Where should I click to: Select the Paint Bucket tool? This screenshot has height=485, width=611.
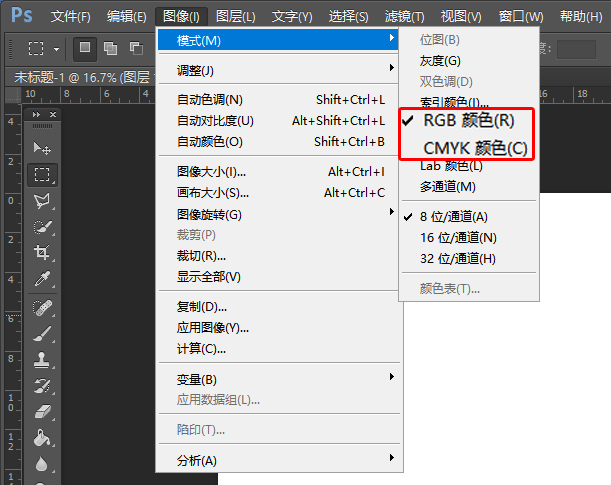coord(42,438)
